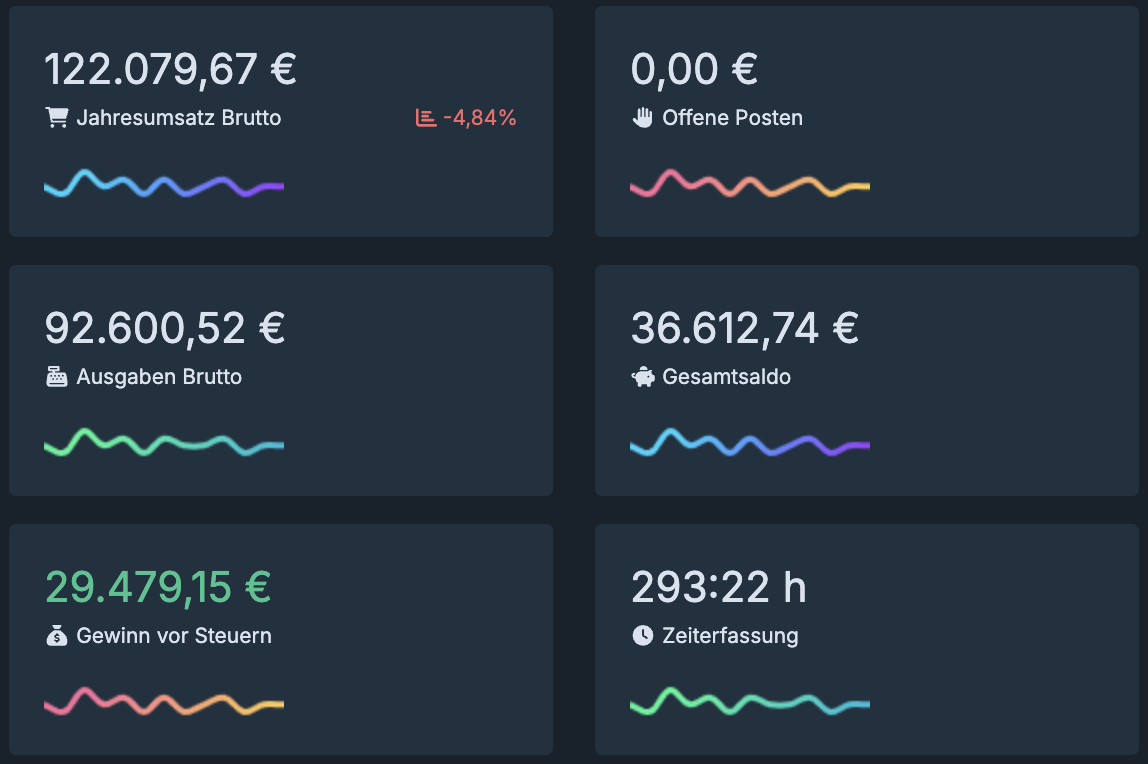Image resolution: width=1148 pixels, height=764 pixels.
Task: Click the sparkline below Gewinn vor Steuern
Action: 163,703
